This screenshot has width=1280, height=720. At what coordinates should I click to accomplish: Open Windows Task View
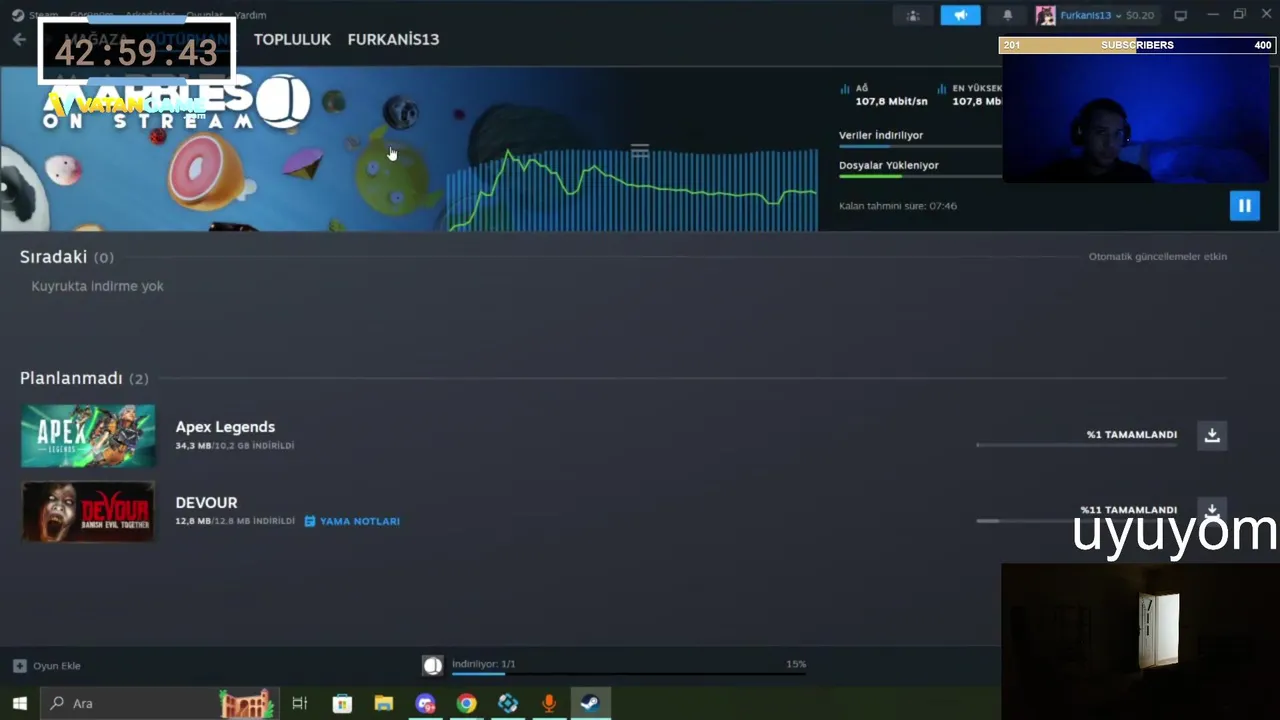[299, 703]
